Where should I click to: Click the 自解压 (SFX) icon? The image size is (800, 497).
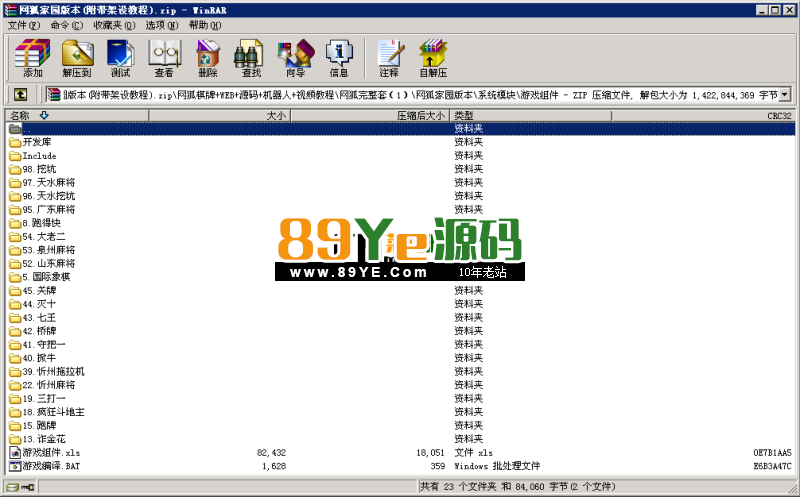tap(433, 58)
